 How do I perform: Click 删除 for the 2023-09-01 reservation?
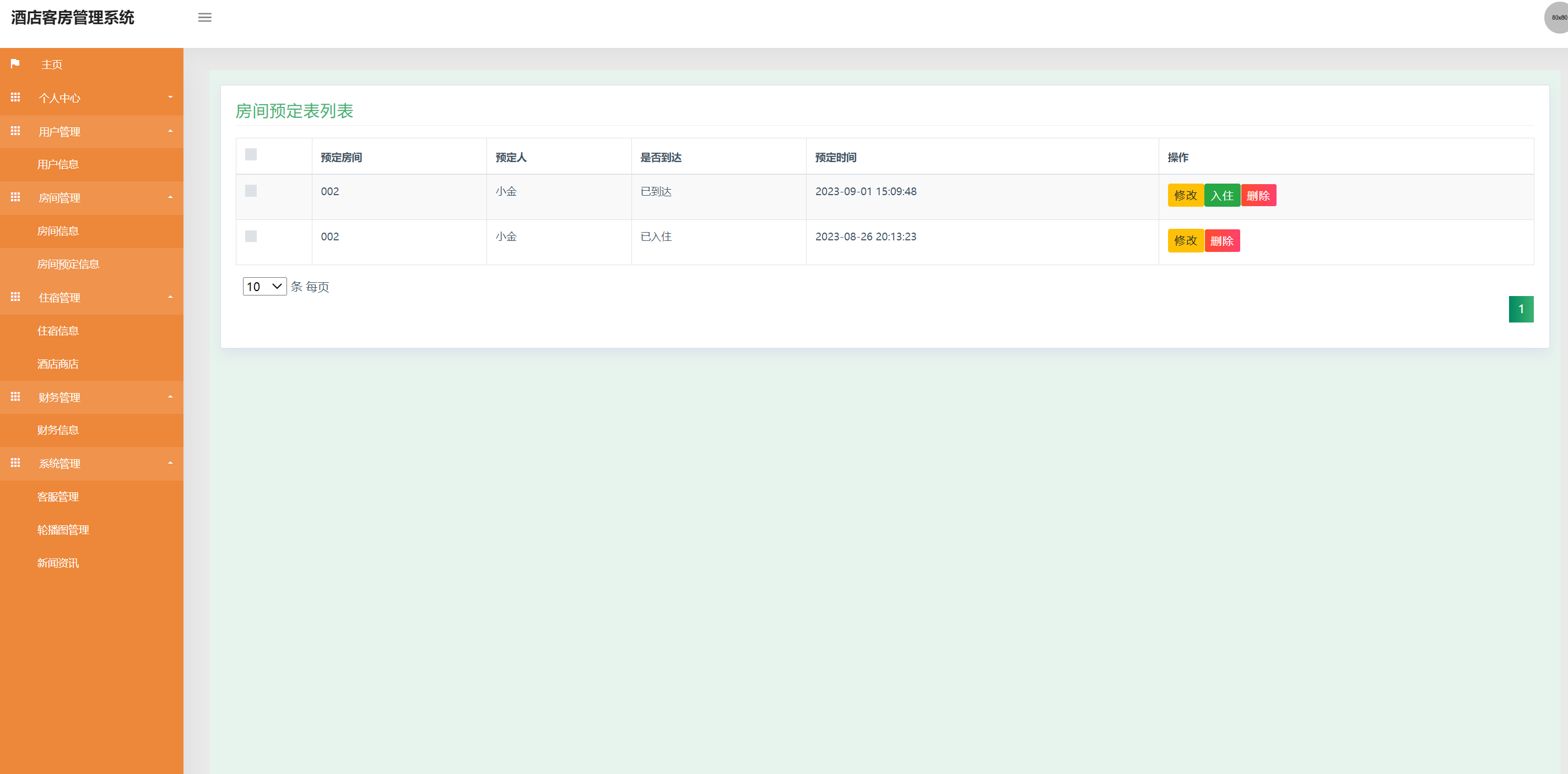coord(1258,196)
